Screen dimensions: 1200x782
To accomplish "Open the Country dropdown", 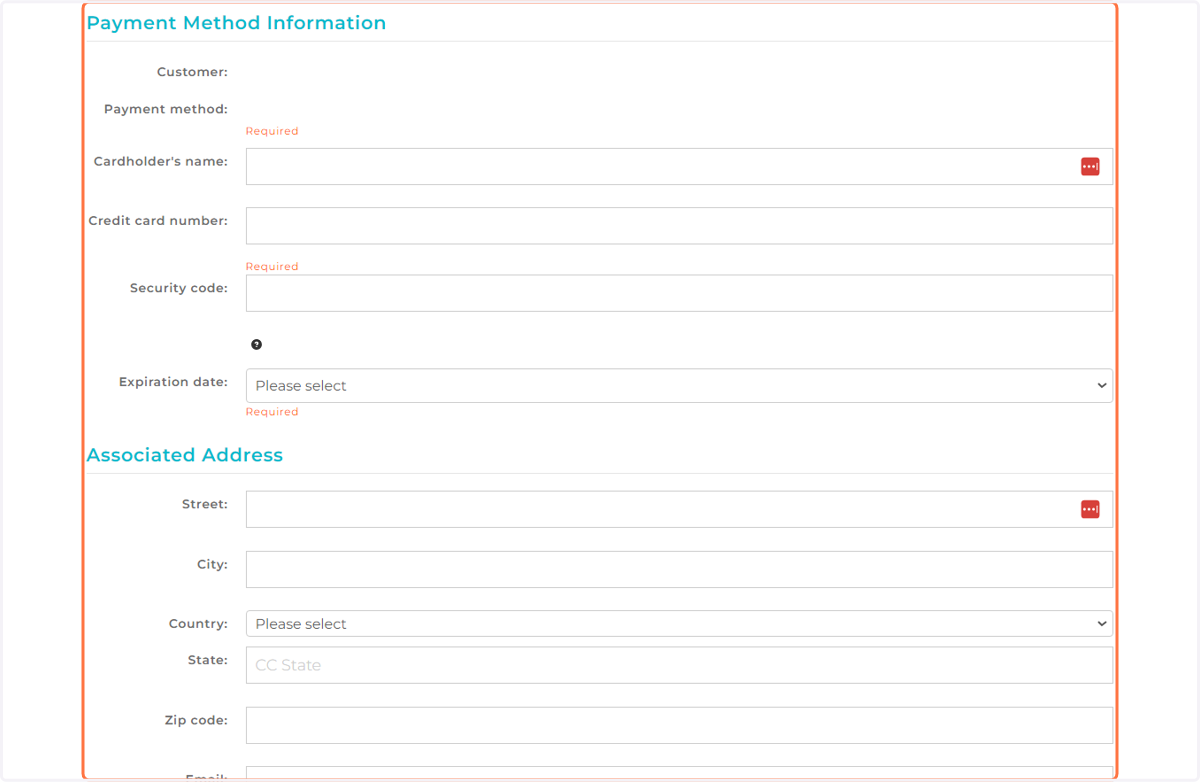I will click(679, 624).
